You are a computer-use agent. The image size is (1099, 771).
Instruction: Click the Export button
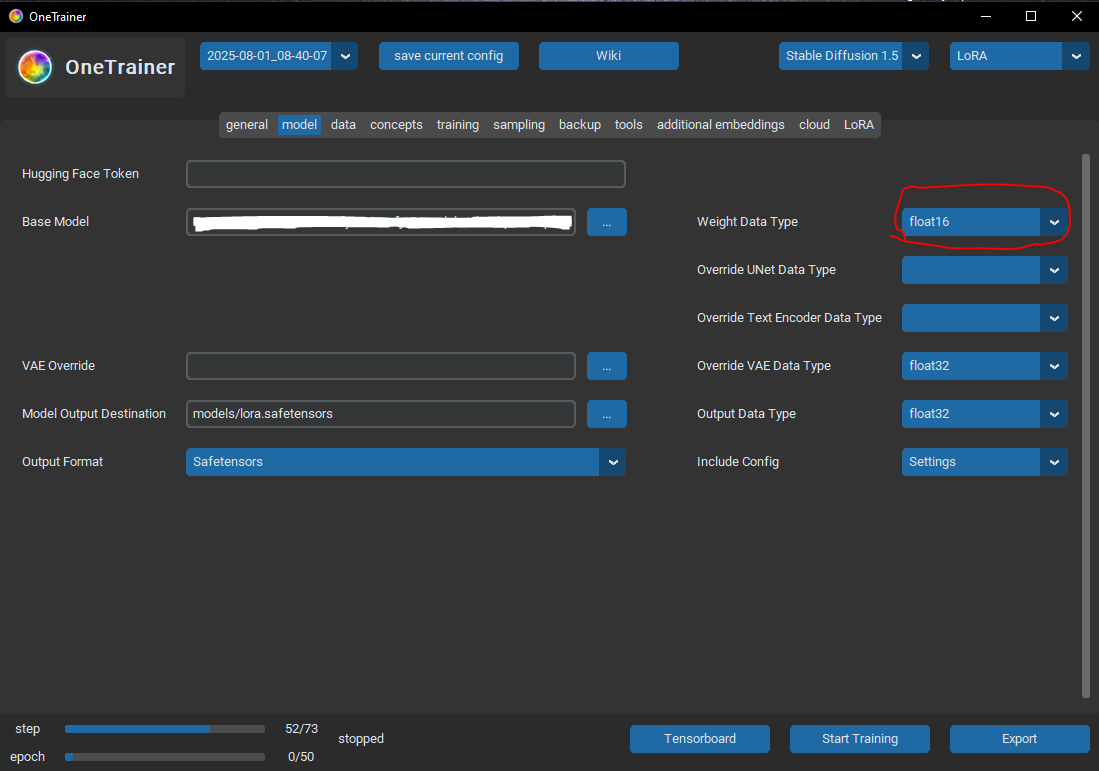tap(1019, 739)
